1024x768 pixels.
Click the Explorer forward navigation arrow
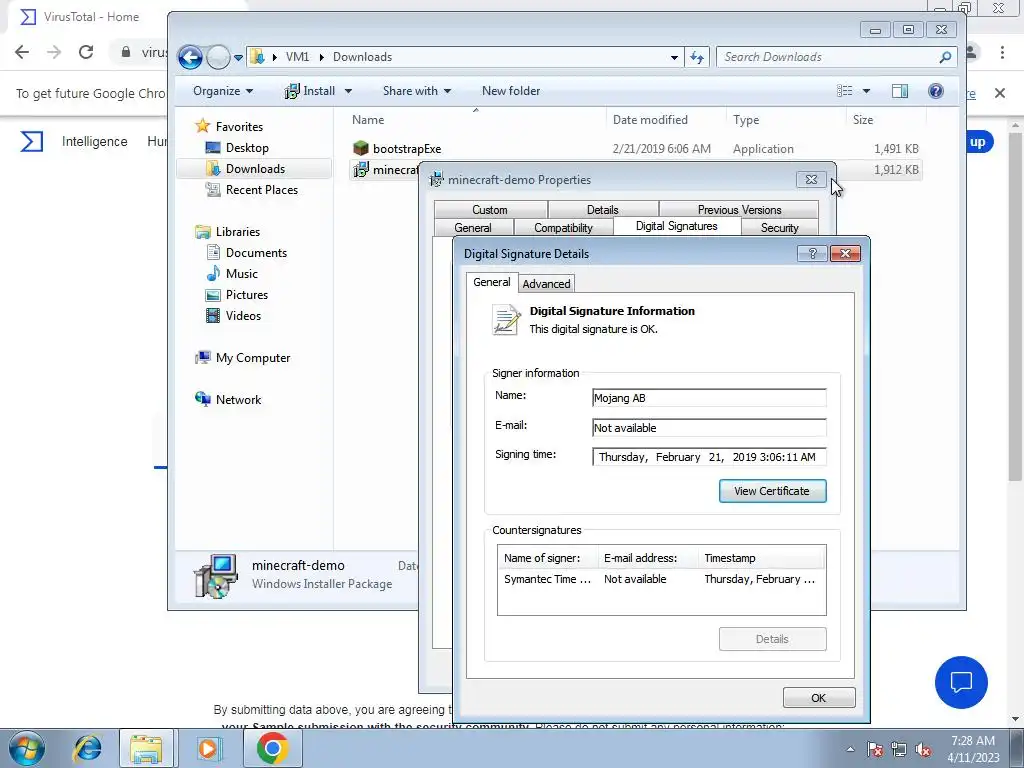pos(218,57)
